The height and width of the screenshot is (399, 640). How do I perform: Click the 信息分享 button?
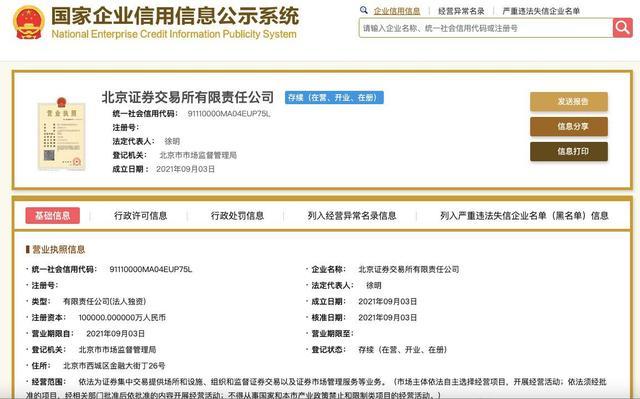569,126
